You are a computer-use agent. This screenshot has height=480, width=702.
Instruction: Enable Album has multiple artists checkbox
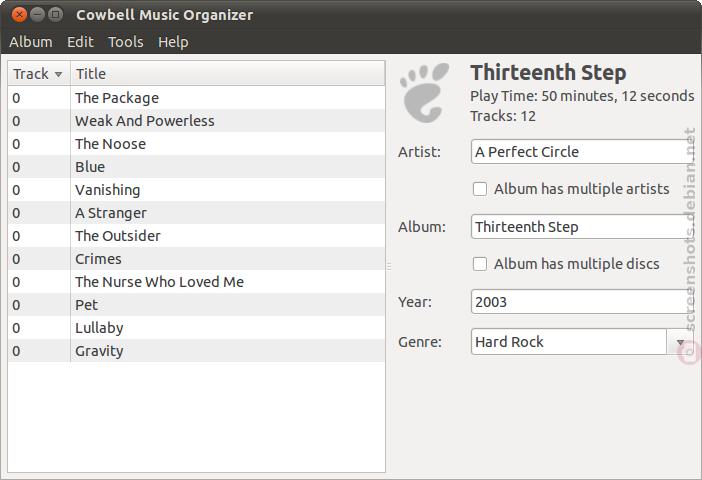point(480,189)
